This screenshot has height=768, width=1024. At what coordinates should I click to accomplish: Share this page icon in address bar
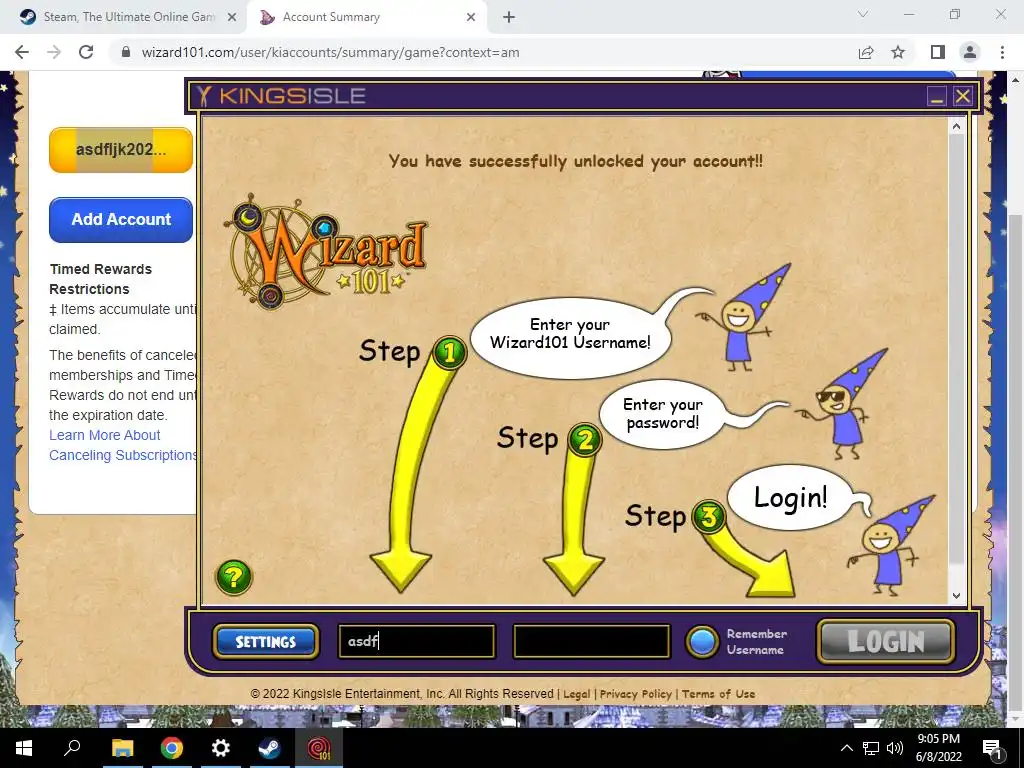[x=866, y=52]
